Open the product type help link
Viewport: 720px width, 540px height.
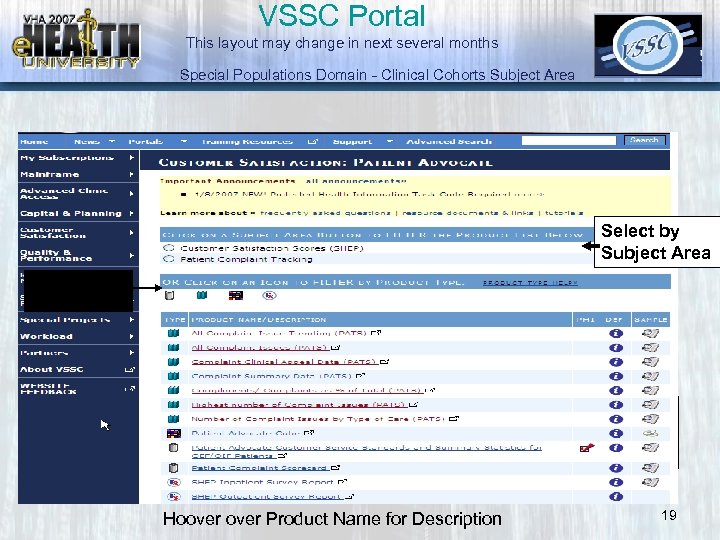(530, 282)
